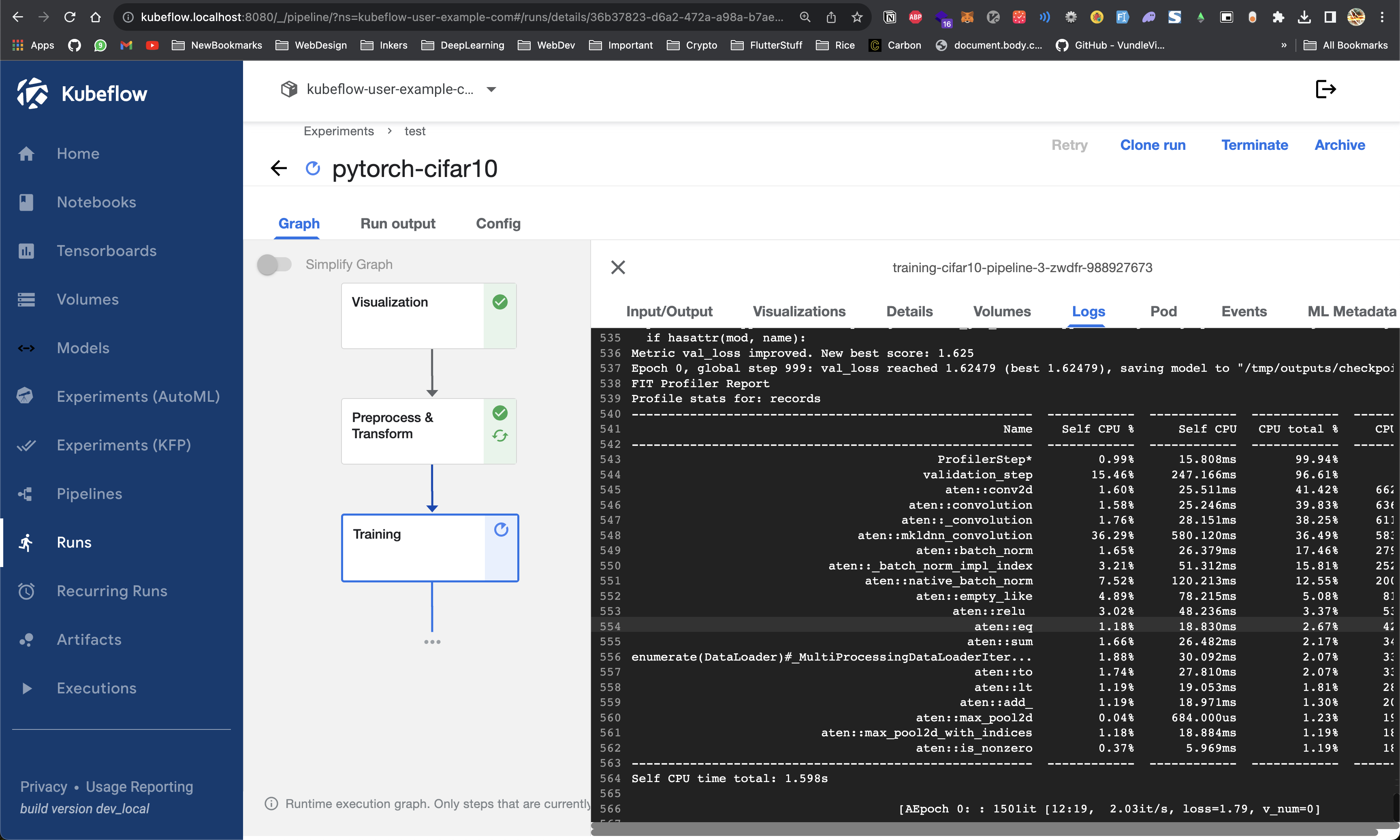This screenshot has width=1400, height=840.
Task: Open the All Bookmarks folder
Action: (x=1346, y=45)
